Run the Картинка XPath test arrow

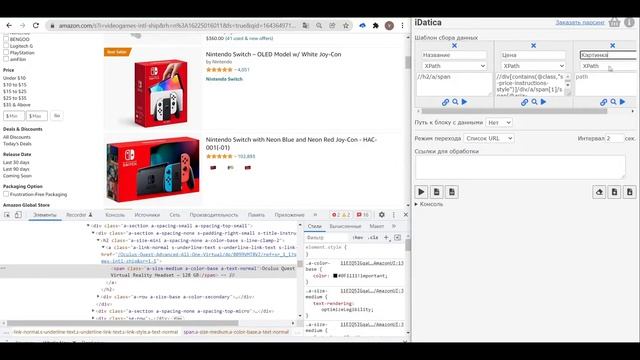click(x=622, y=102)
